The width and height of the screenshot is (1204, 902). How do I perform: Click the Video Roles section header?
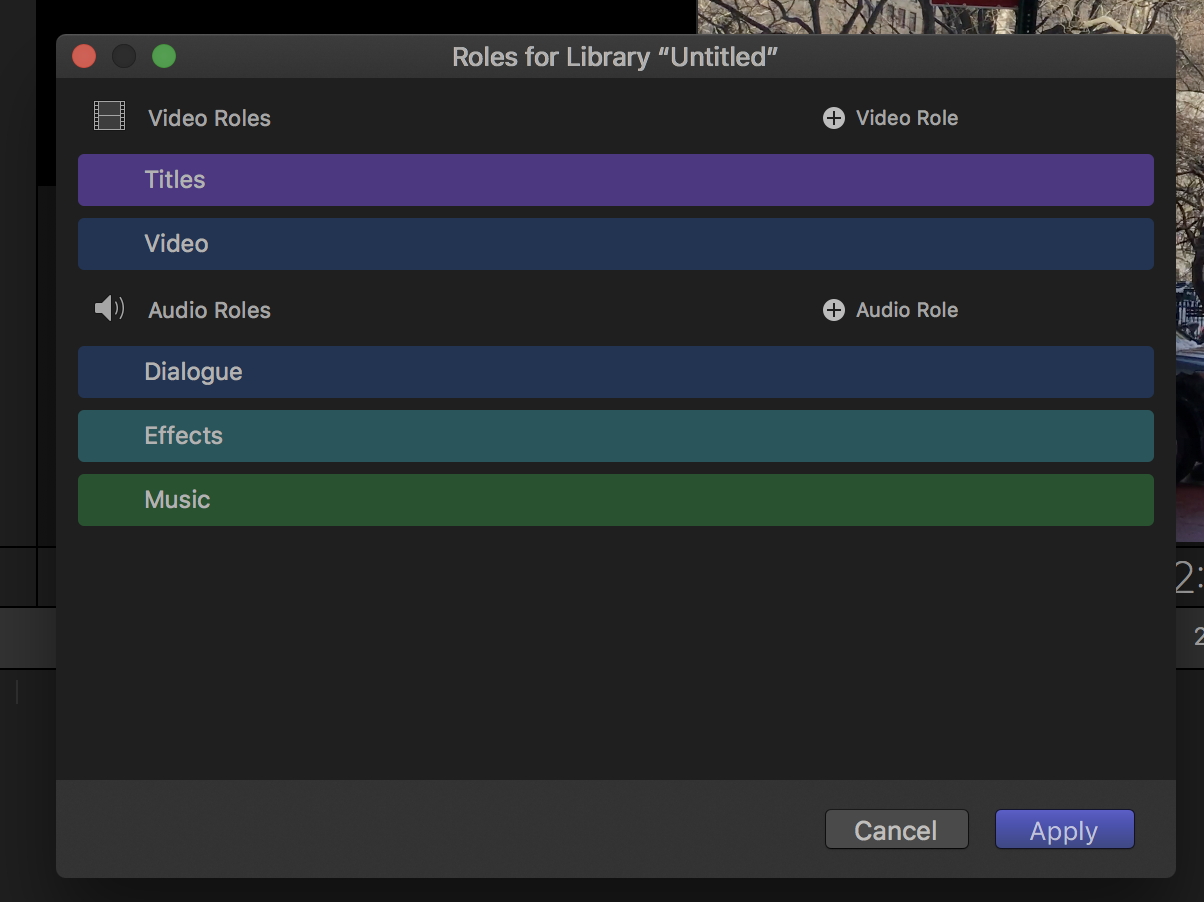click(210, 118)
